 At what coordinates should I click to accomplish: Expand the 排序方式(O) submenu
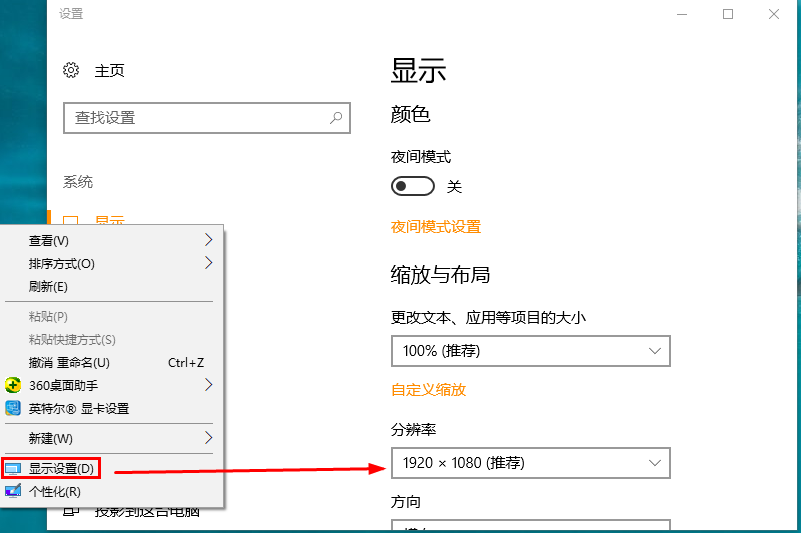[208, 263]
